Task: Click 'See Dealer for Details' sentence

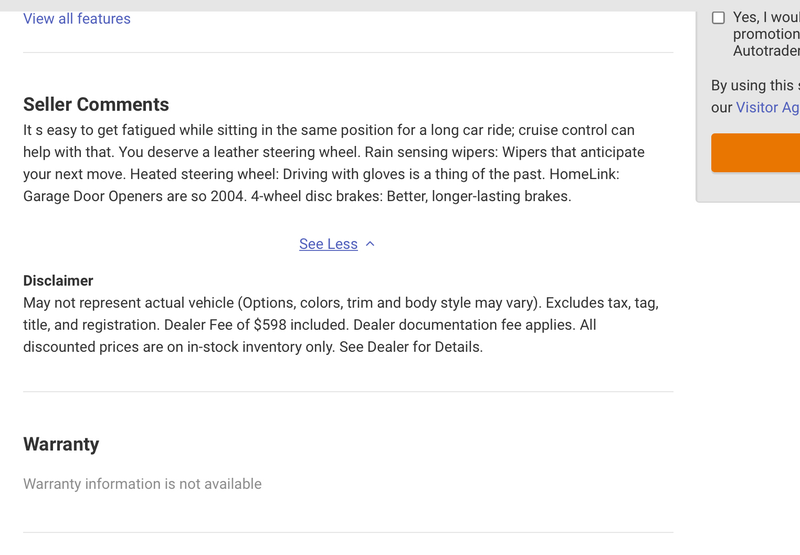Action: (411, 347)
